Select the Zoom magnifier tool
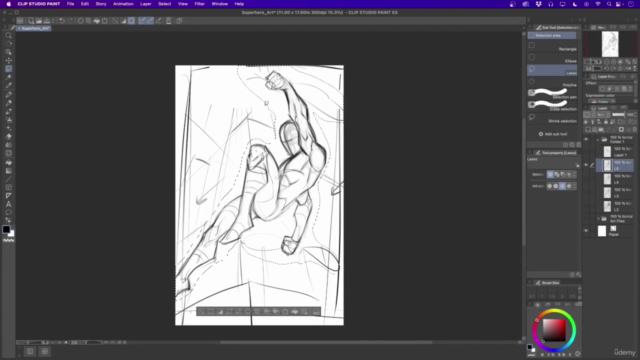This screenshot has height=360, width=640. 9,36
